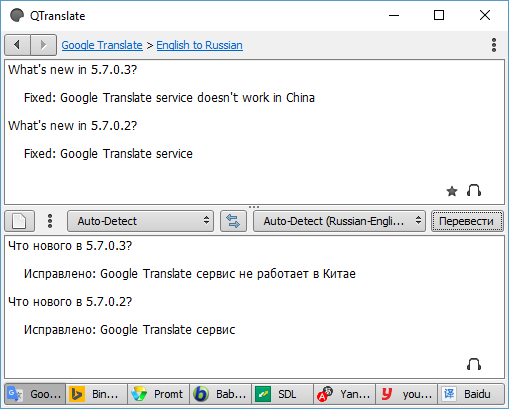The width and height of the screenshot is (509, 409).
Task: Minimize the QTranslate window
Action: [394, 15]
